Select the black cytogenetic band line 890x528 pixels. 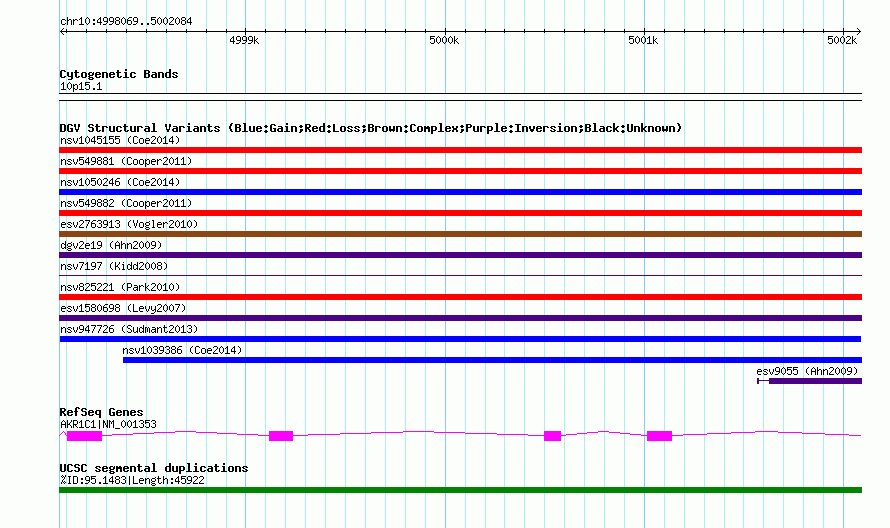[x=460, y=97]
